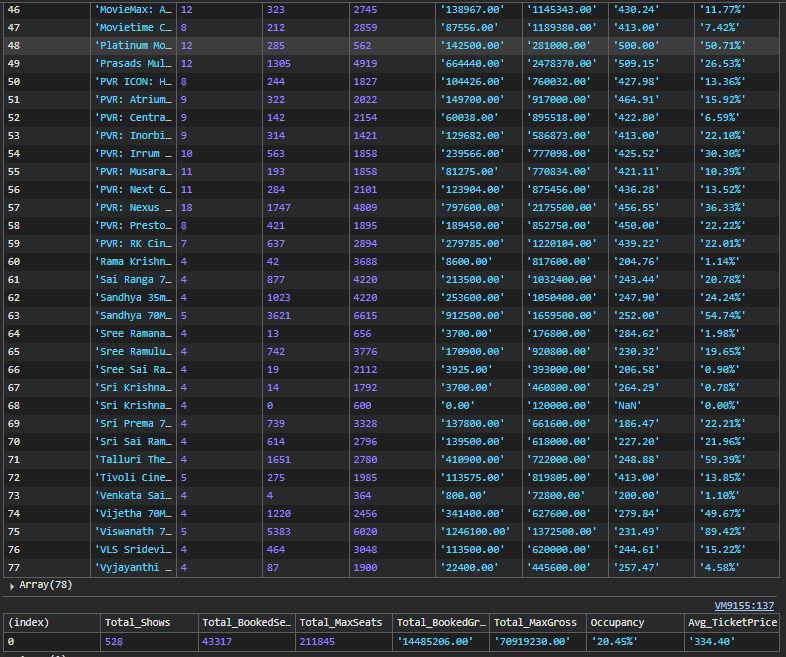Click the 'PVR: RK Cin… cell
This screenshot has height=657, width=786.
pyautogui.click(x=133, y=244)
